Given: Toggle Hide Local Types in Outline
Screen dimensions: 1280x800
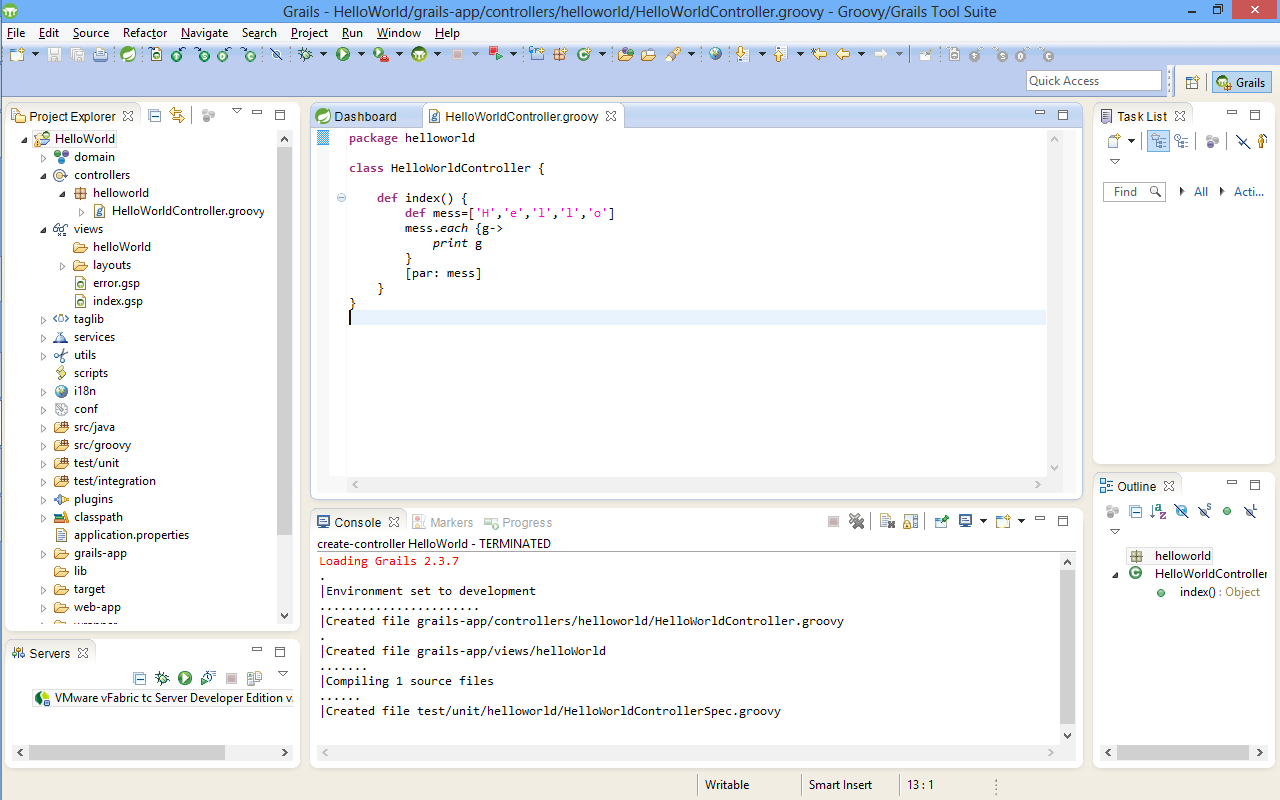Looking at the screenshot, I should pyautogui.click(x=1250, y=511).
